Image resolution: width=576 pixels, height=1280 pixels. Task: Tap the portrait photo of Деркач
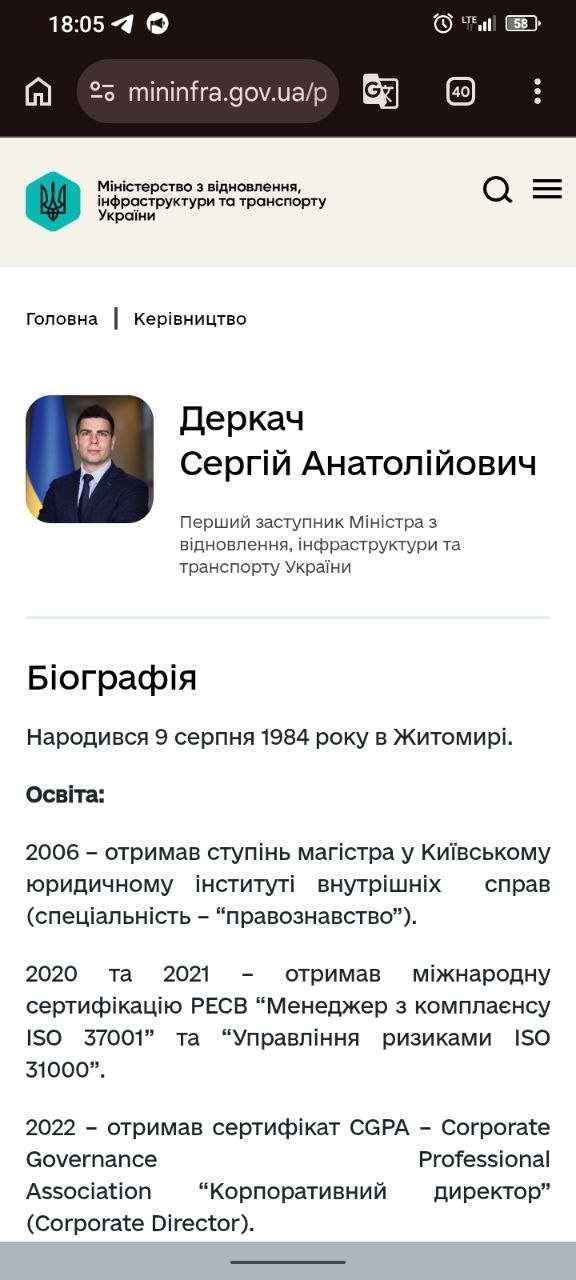90,459
